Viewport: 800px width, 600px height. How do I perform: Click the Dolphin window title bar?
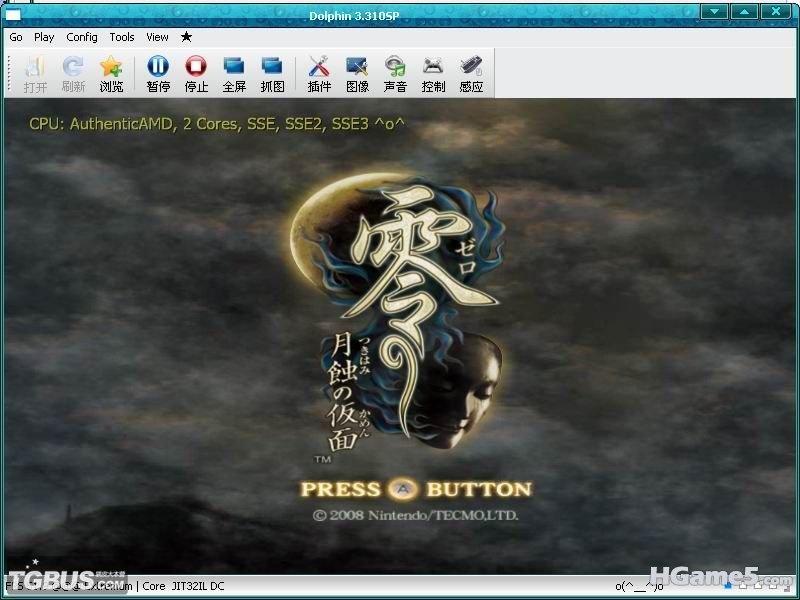pyautogui.click(x=400, y=11)
